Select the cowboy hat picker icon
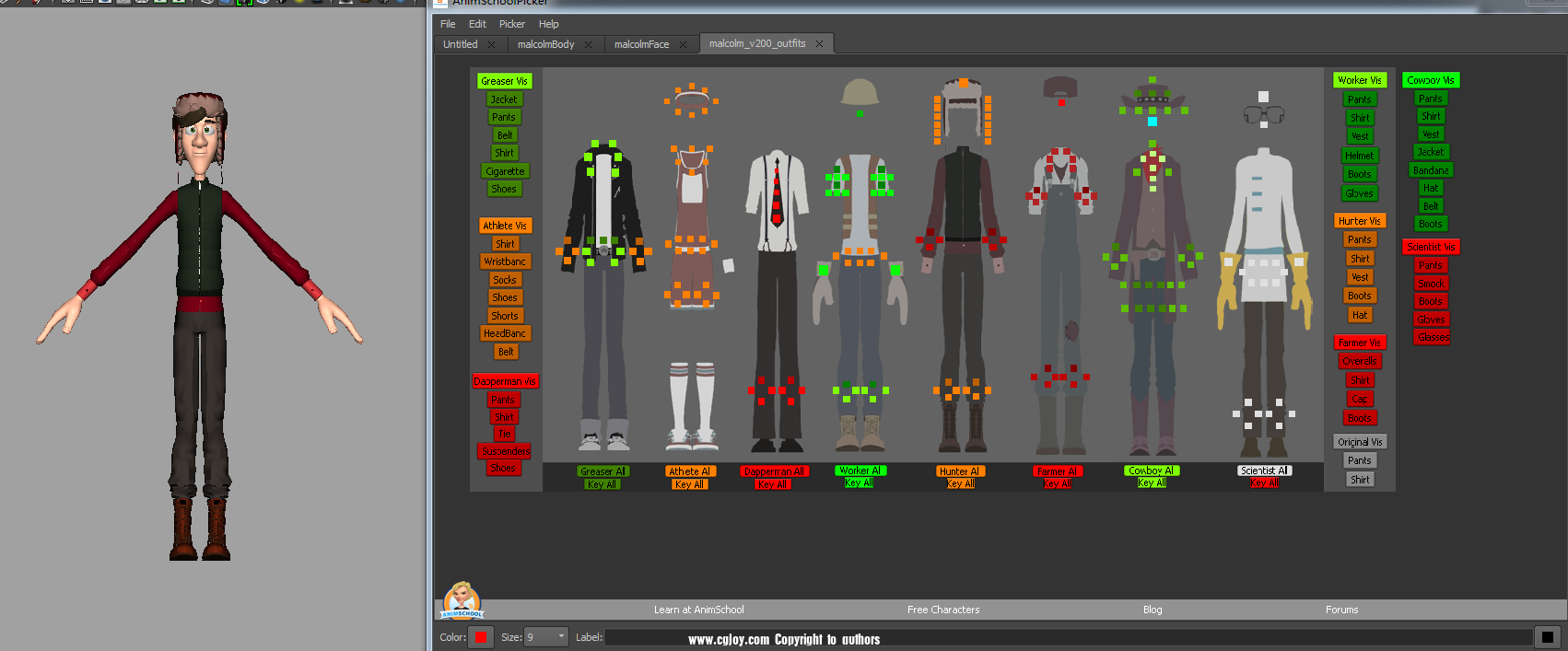This screenshot has width=1568, height=651. 1152,94
